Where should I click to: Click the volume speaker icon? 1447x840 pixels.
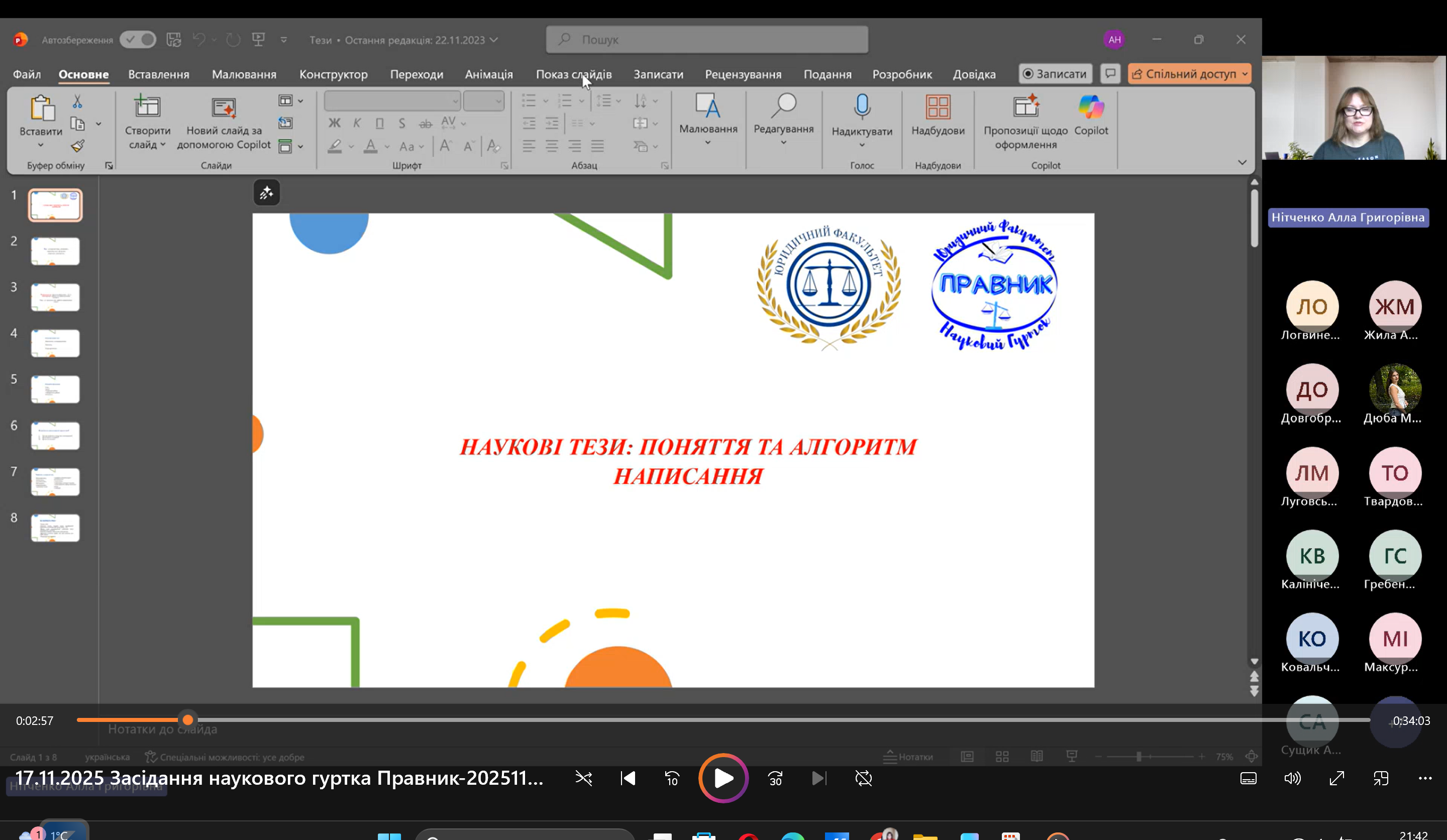1292,779
